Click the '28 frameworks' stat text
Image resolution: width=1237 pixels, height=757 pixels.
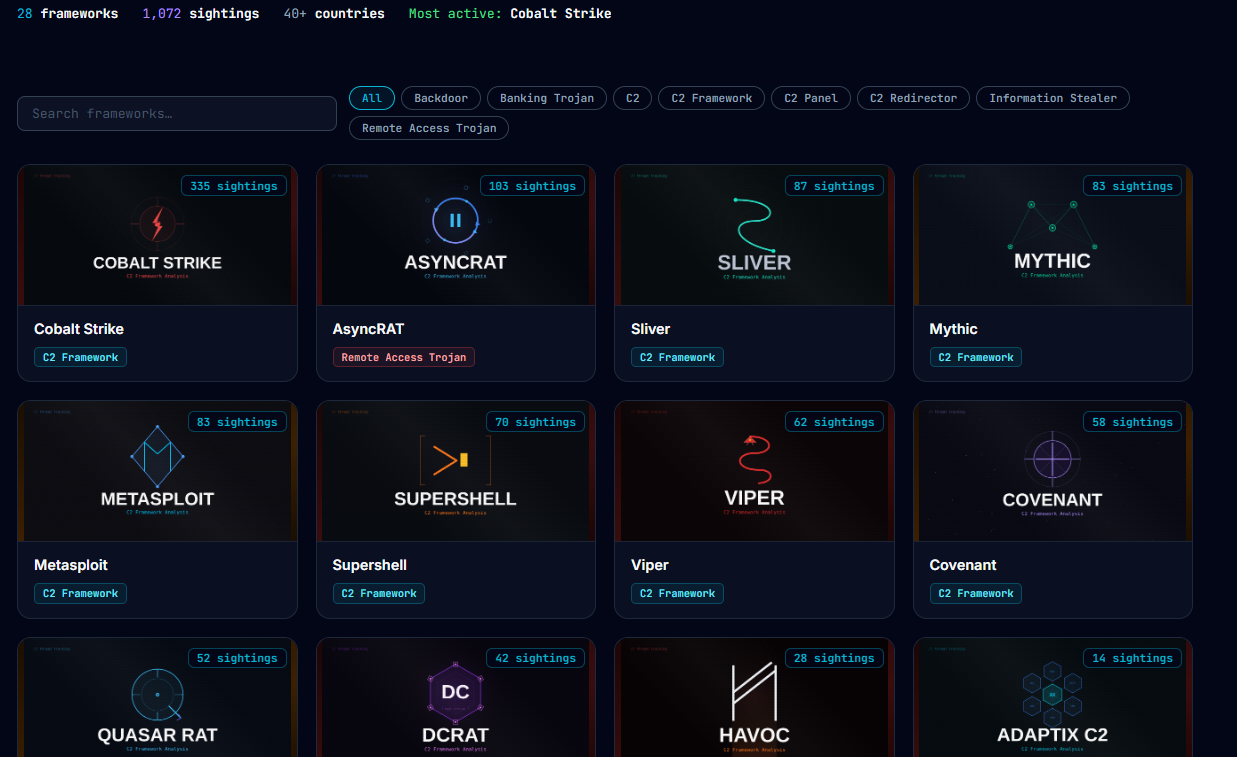pos(67,14)
